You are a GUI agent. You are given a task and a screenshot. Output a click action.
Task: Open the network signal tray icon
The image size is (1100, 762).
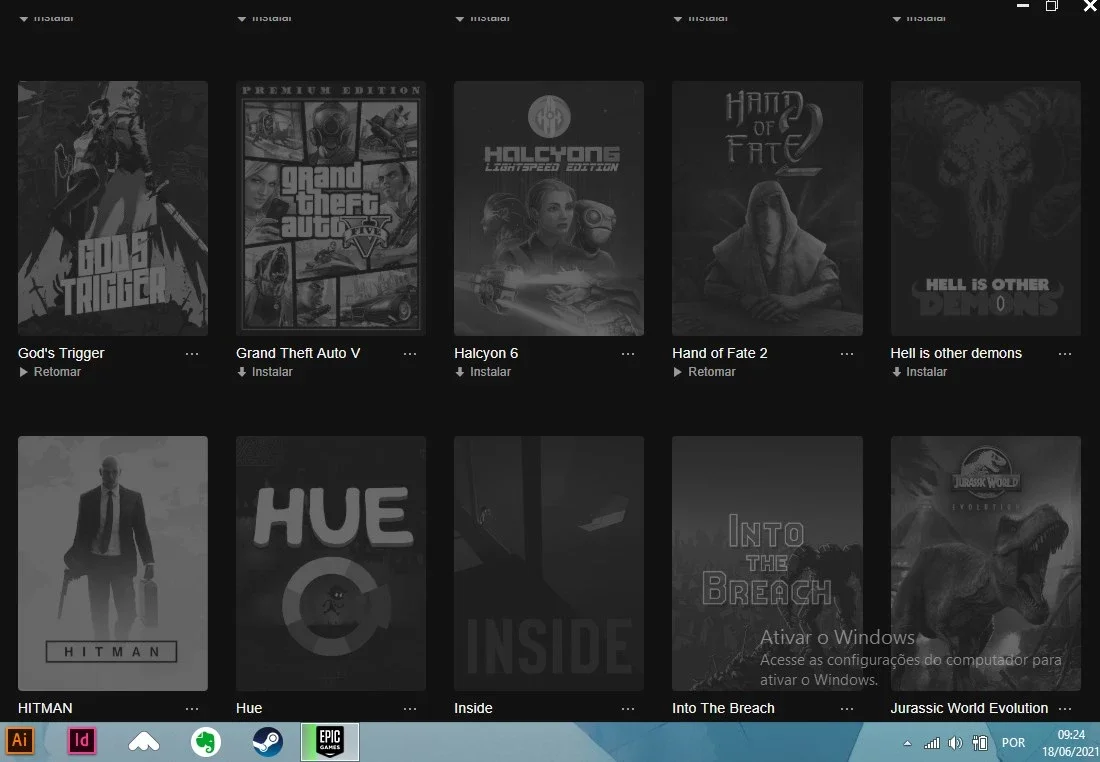pyautogui.click(x=932, y=743)
